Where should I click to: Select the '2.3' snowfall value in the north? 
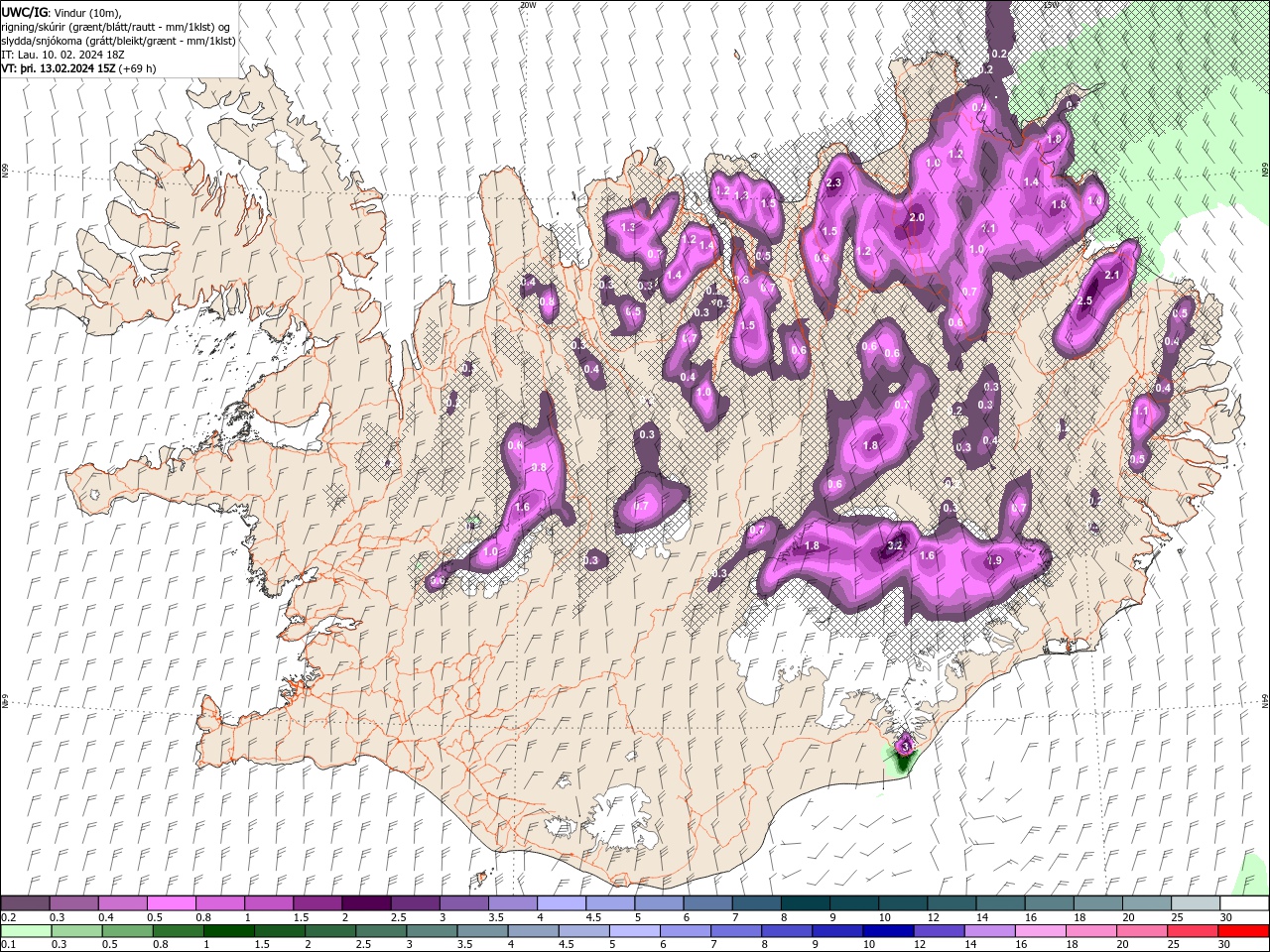point(833,182)
